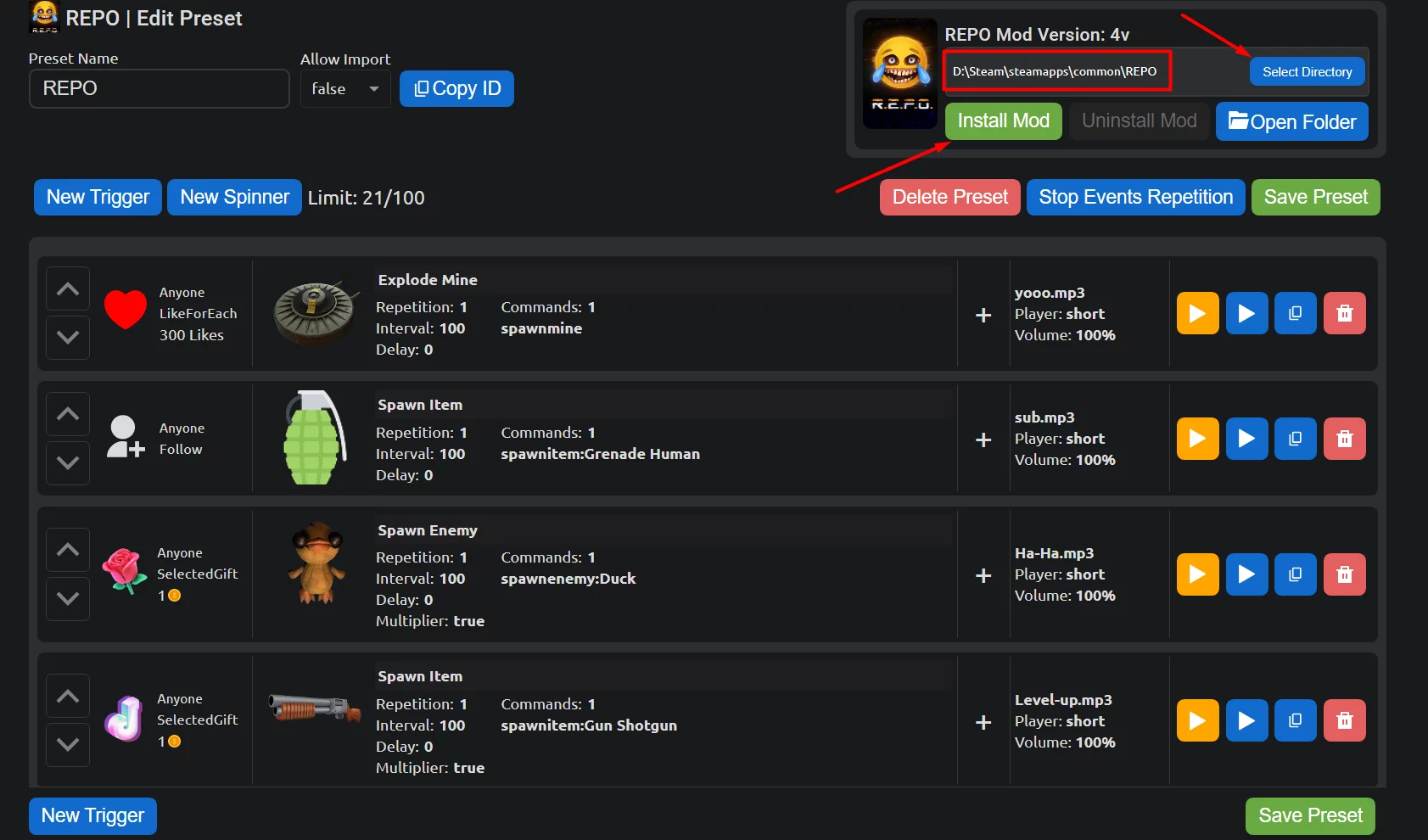Screen dimensions: 1428x840
Task: Click the Level-up.mp3 sound label
Action: tap(1063, 700)
